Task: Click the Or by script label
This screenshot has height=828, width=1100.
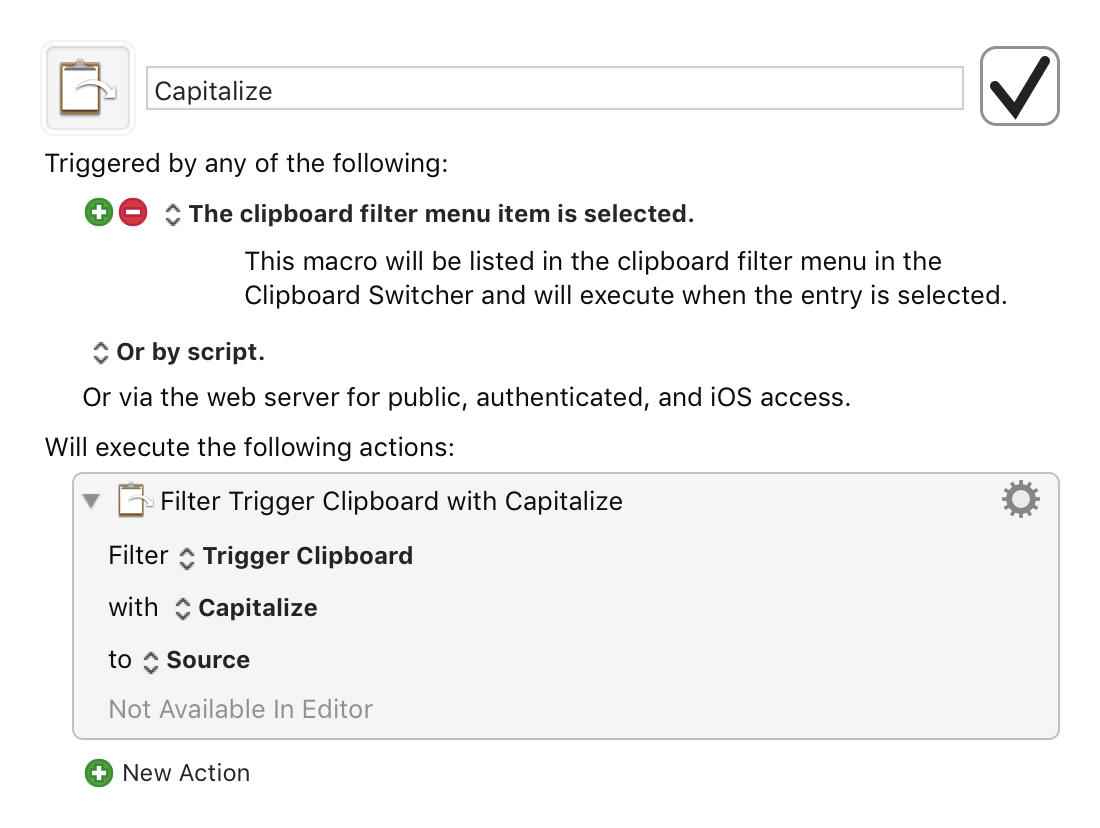Action: [190, 352]
